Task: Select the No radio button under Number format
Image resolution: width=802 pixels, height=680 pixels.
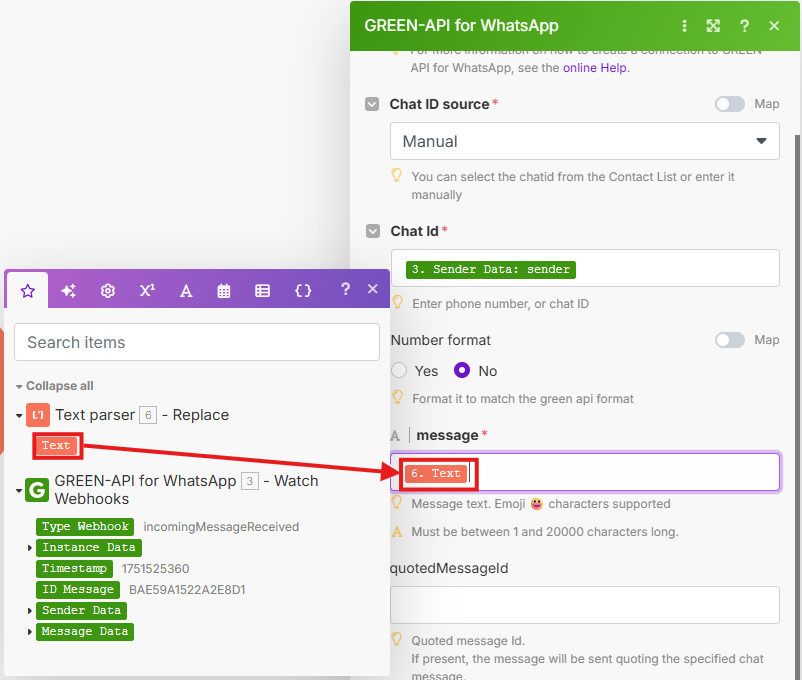Action: (x=462, y=371)
